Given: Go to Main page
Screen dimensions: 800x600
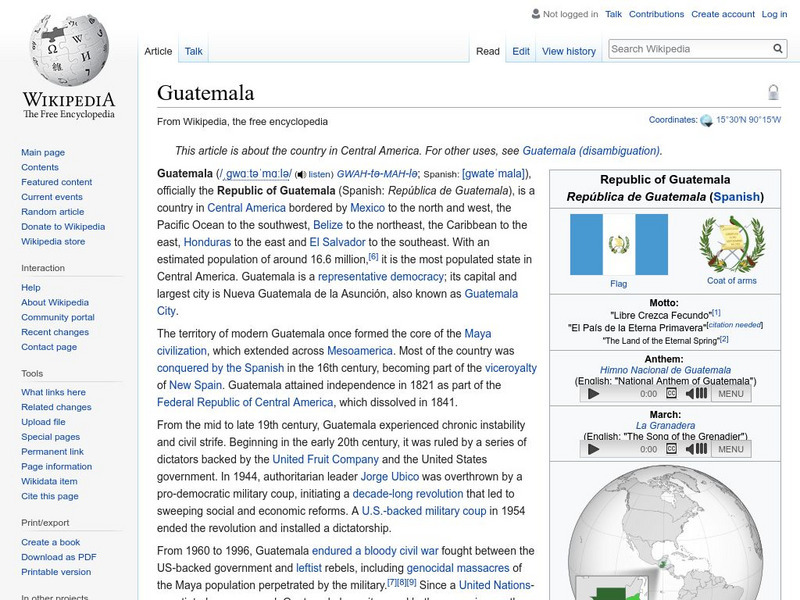Looking at the screenshot, I should (43, 153).
